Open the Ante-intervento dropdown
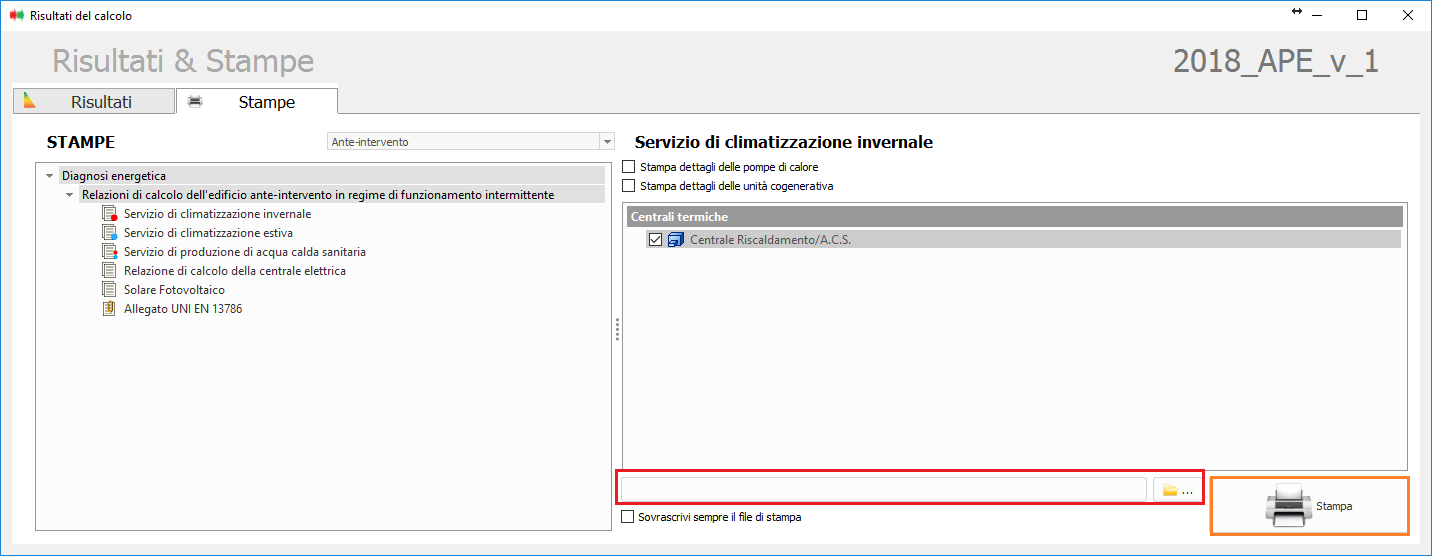The image size is (1432, 556). pos(606,142)
